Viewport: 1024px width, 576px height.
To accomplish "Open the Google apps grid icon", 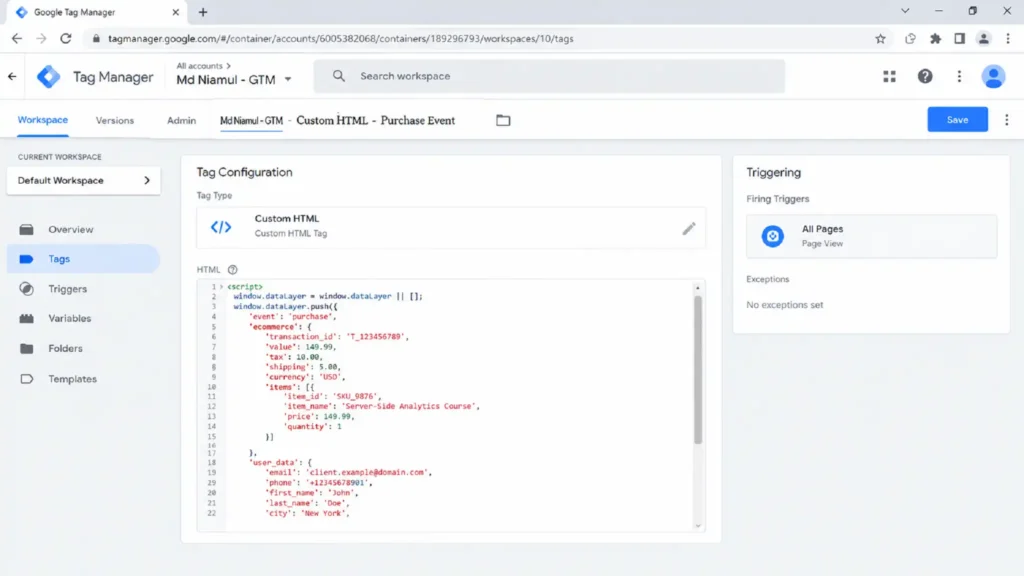I will 889,76.
